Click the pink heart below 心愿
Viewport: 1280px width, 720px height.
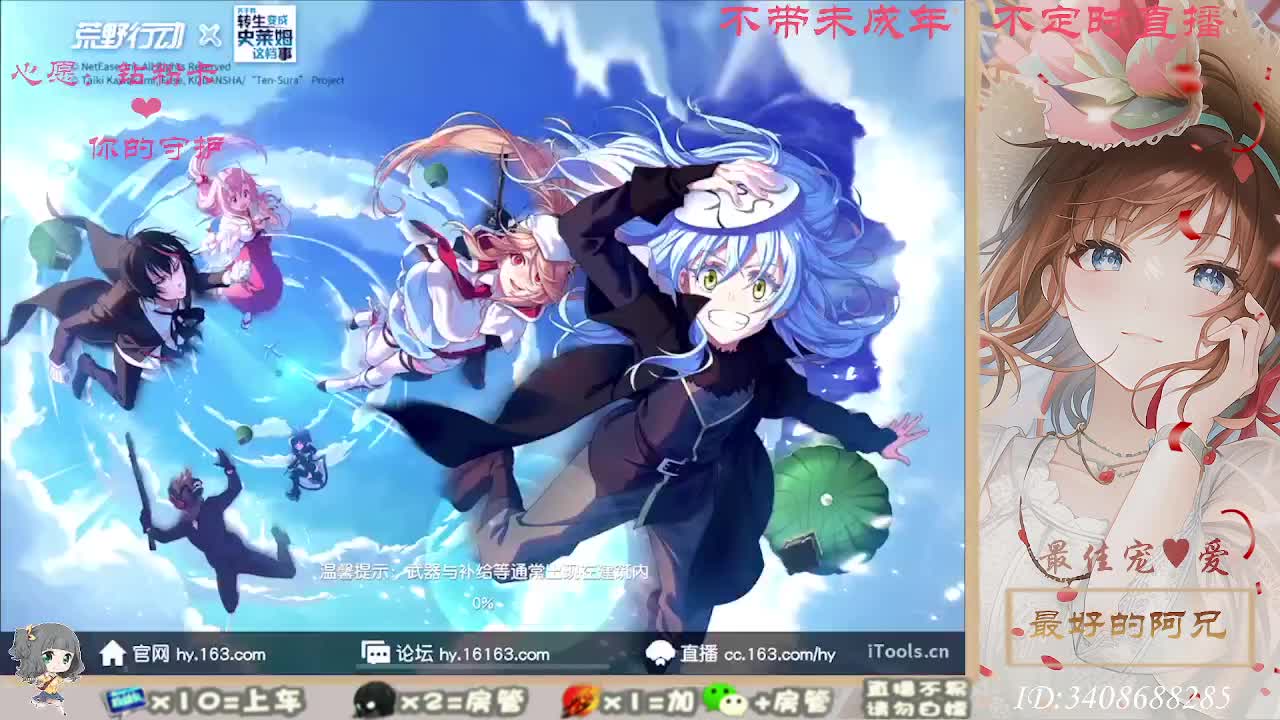[146, 107]
